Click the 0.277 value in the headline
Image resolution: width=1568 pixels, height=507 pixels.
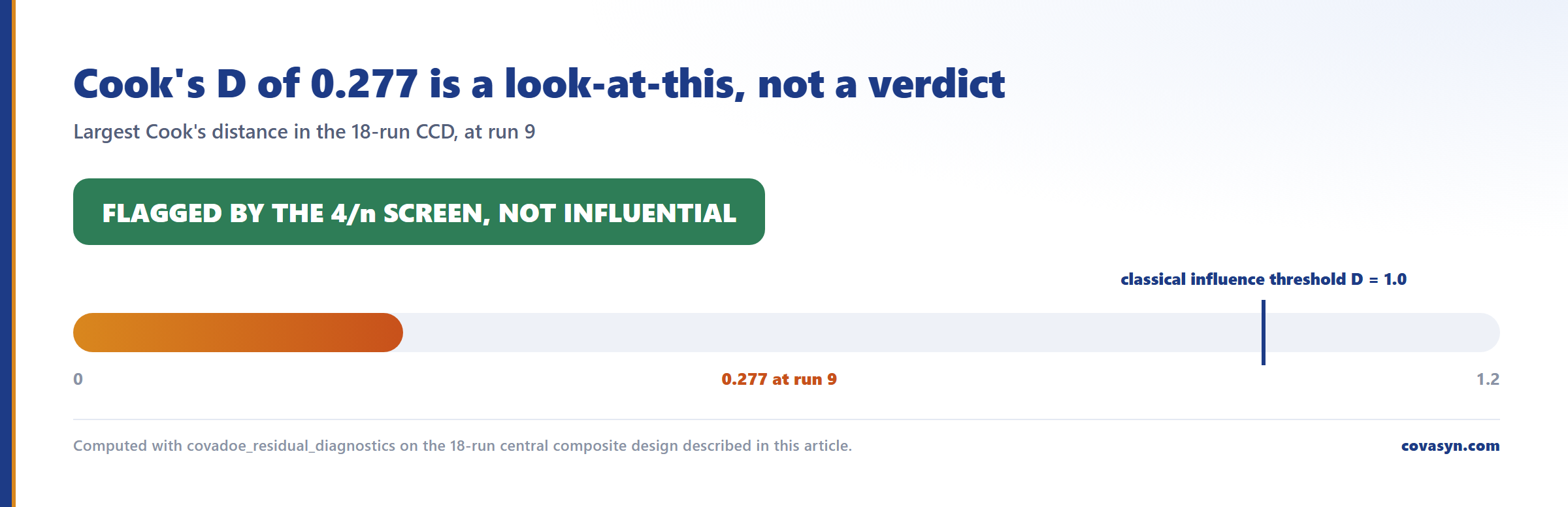364,84
